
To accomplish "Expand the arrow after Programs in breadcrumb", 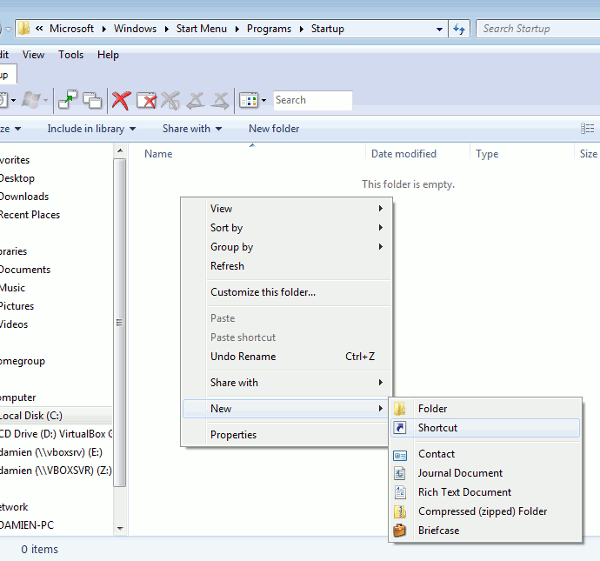I will pyautogui.click(x=302, y=29).
